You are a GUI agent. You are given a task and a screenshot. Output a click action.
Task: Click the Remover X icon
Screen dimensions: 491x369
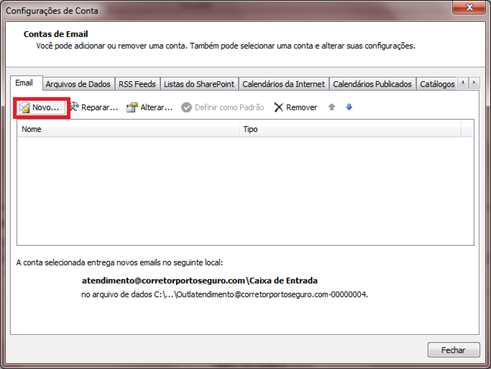point(278,107)
